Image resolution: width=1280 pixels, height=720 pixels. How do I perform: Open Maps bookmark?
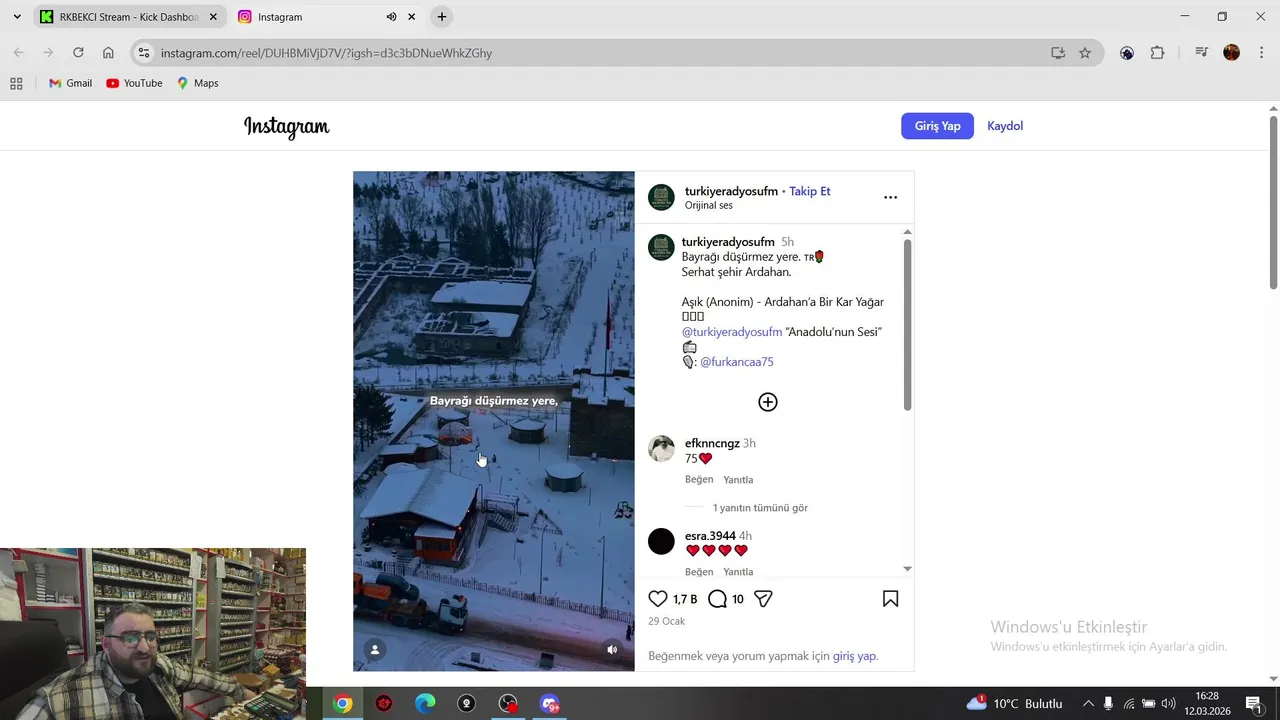pyautogui.click(x=198, y=83)
